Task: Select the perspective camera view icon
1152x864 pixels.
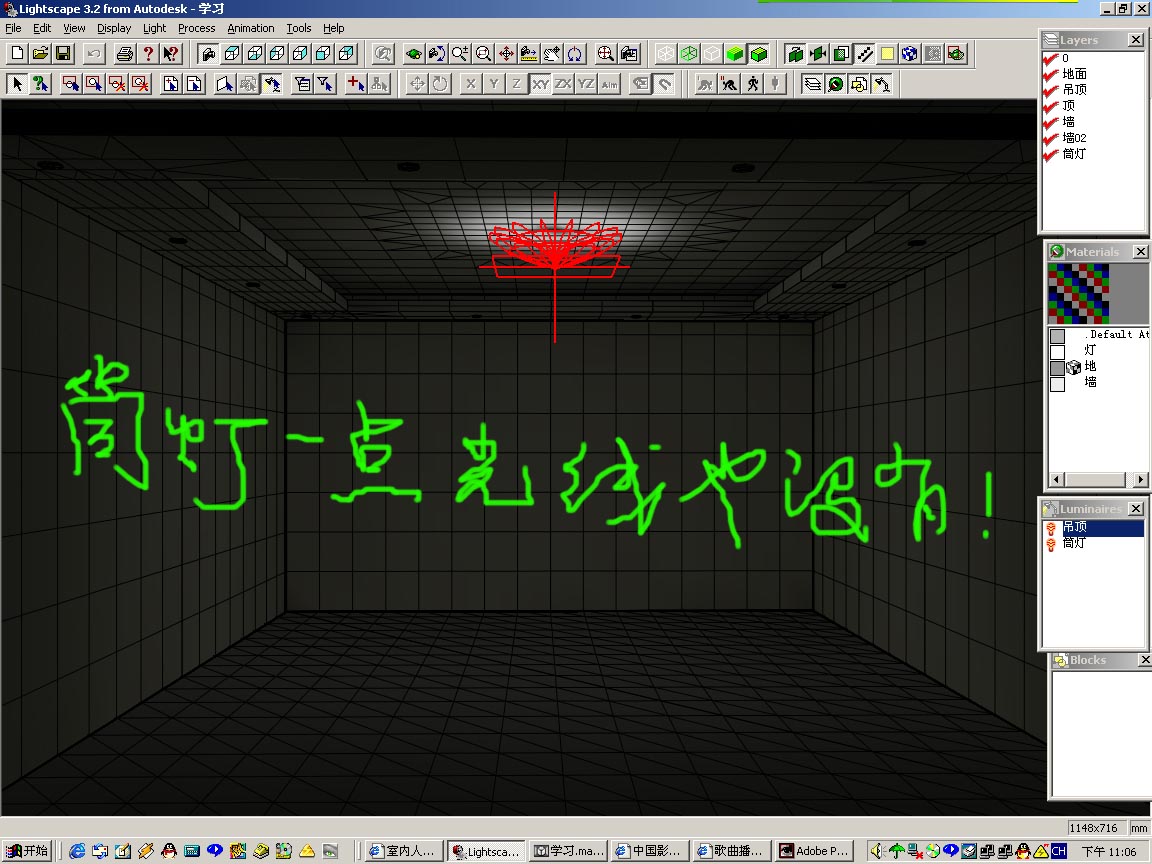Action: click(x=209, y=54)
